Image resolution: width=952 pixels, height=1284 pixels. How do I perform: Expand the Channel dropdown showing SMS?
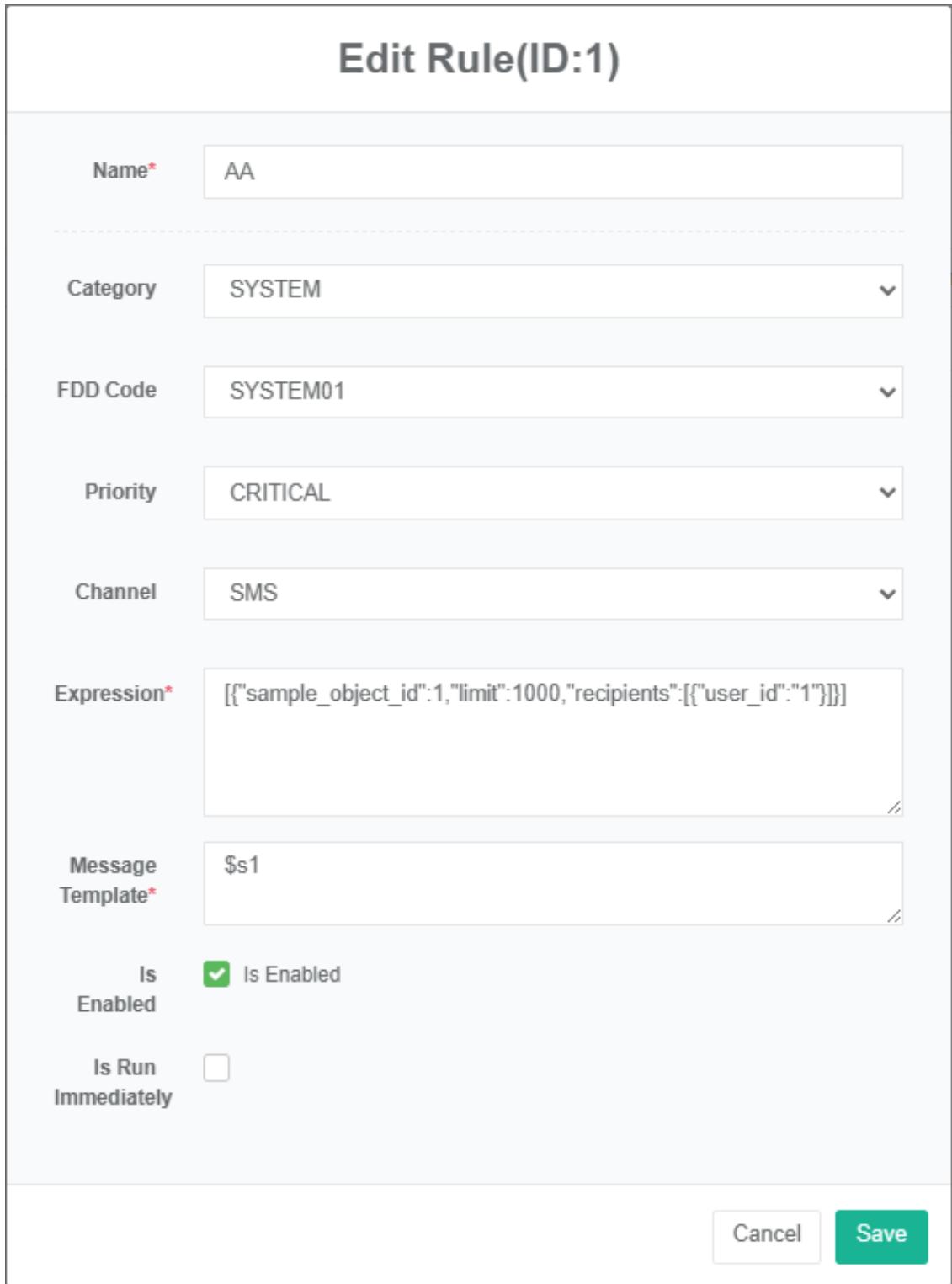[552, 594]
